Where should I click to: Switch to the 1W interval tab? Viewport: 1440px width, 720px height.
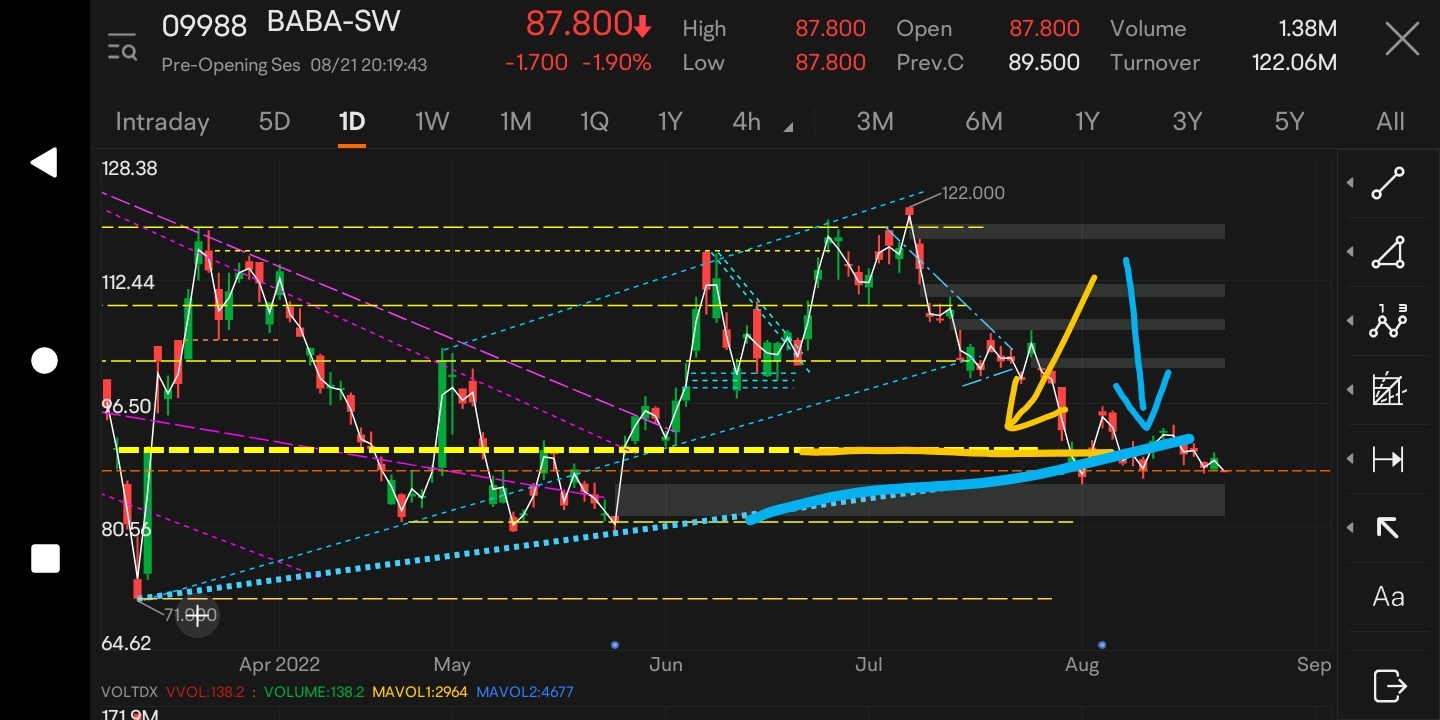pos(432,122)
